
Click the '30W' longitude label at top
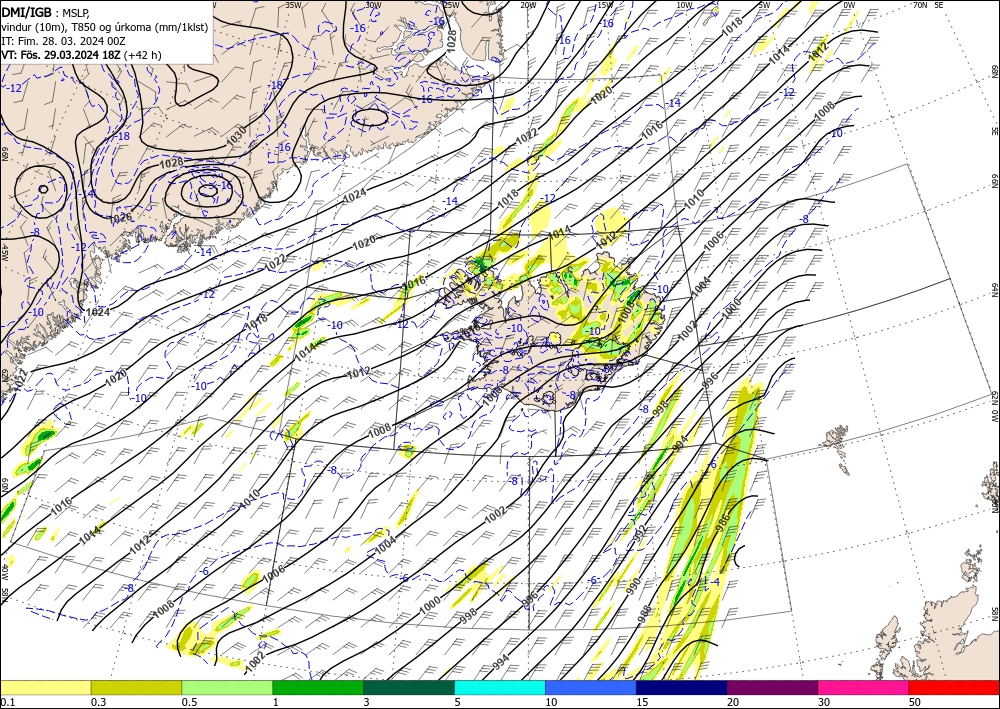(373, 5)
